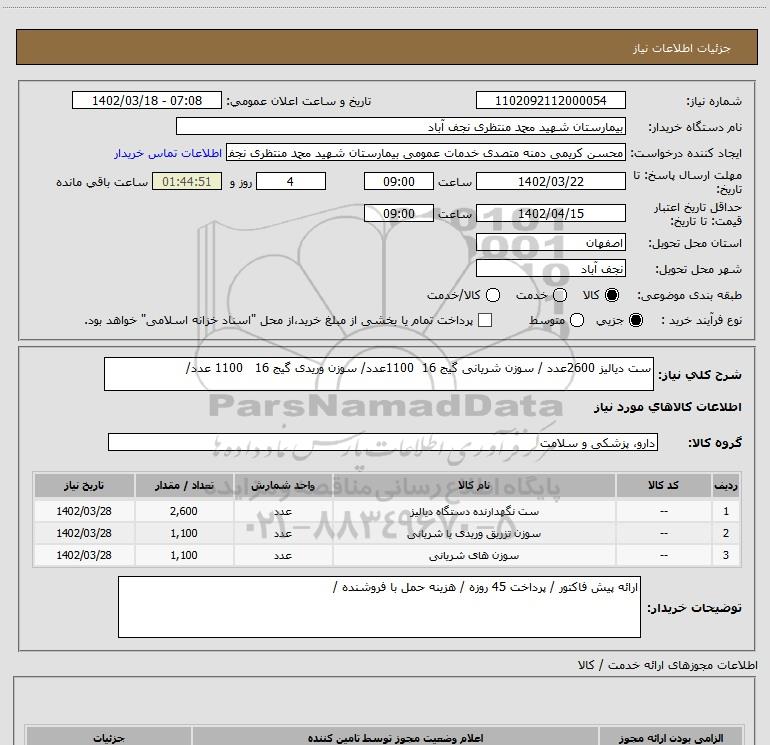Select the کالا radio button
770x745 pixels.
click(612, 295)
